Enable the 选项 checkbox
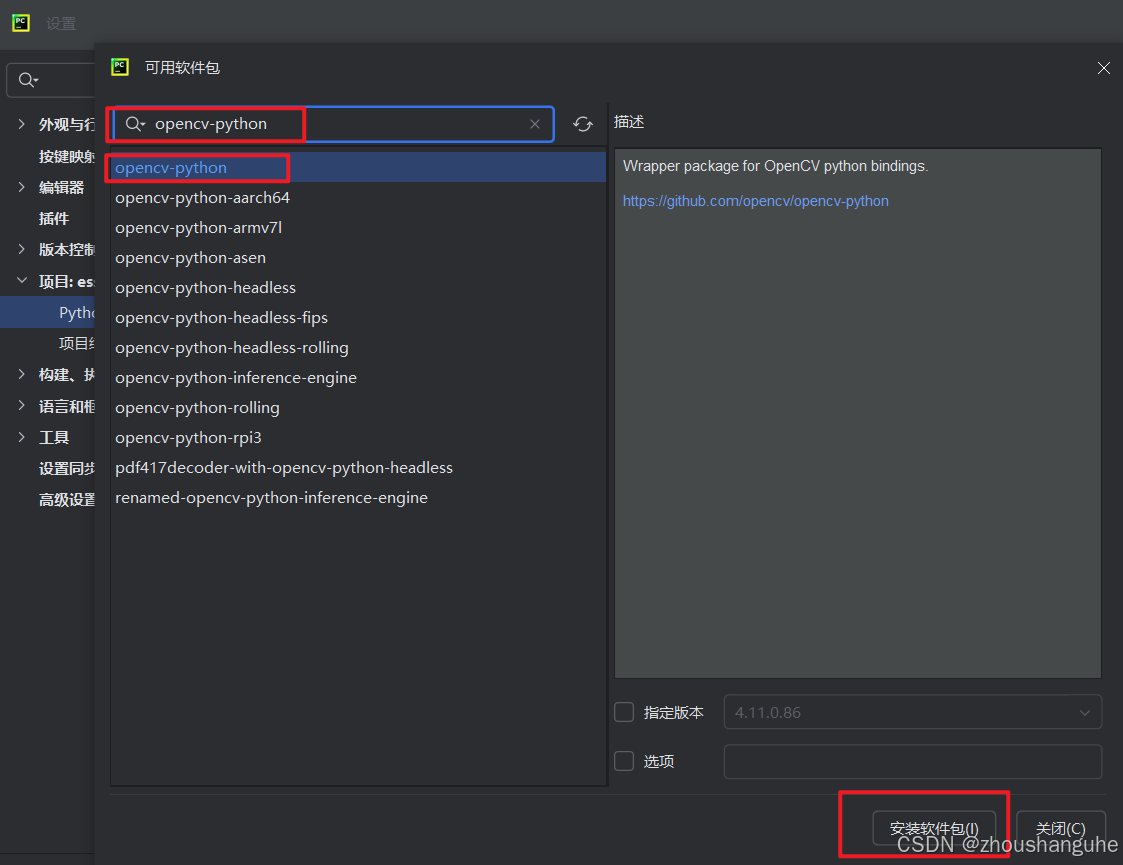Screen dimensions: 1123x865 click(624, 760)
